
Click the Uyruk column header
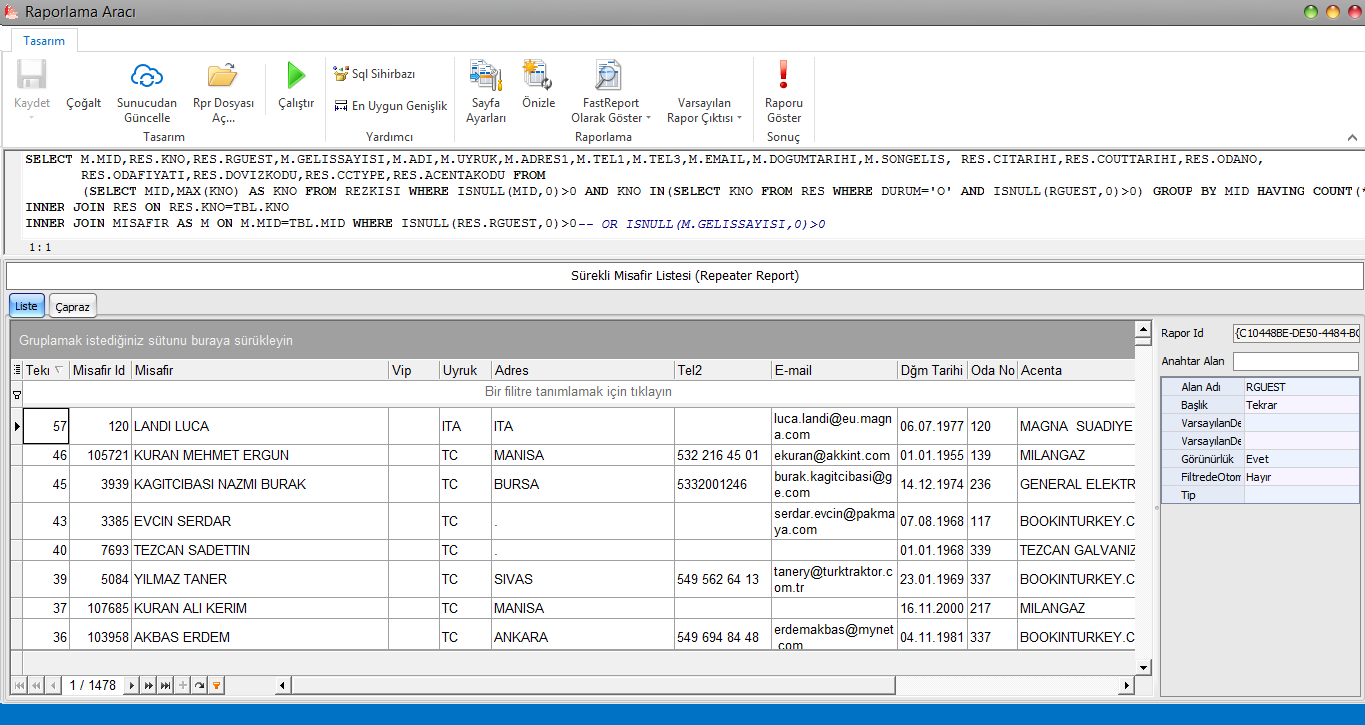point(465,370)
